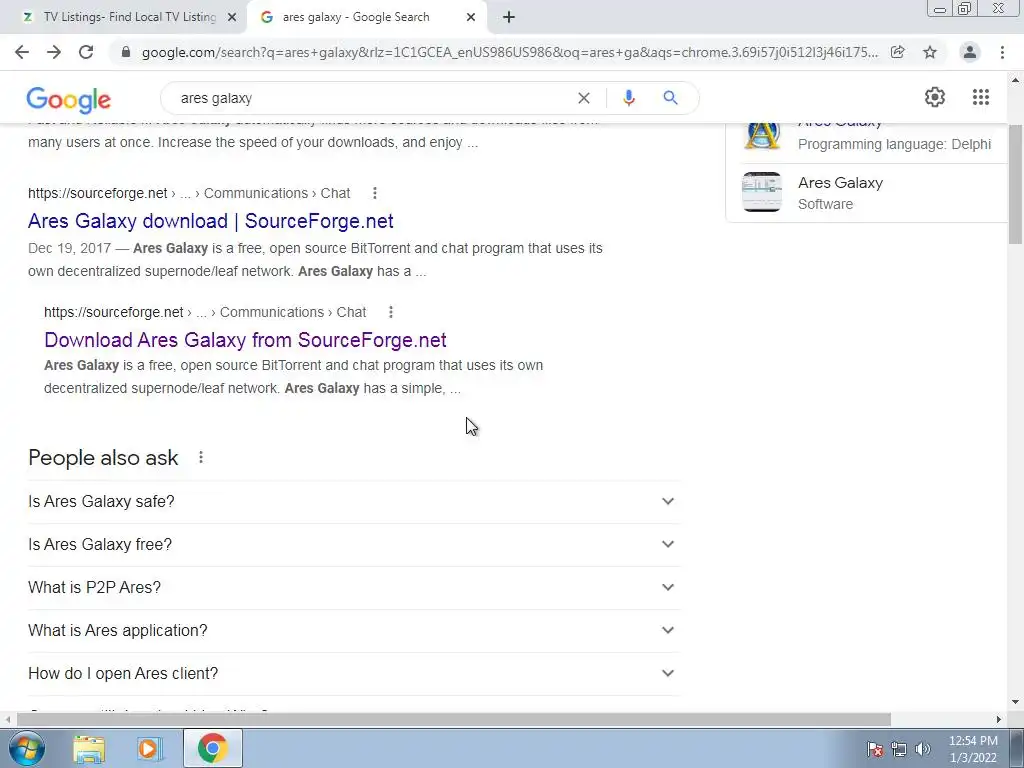Open the Windows Start menu
1024x768 pixels.
pos(27,748)
